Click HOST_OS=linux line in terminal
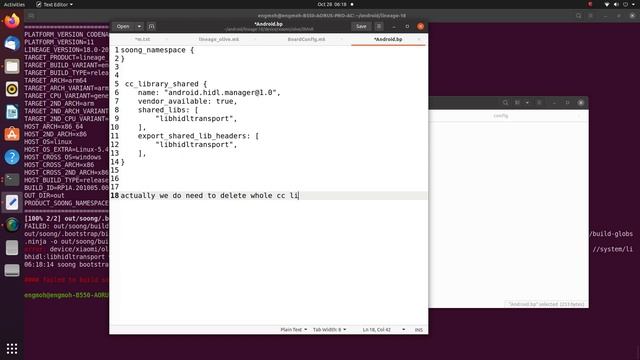640x360 pixels. click(48, 142)
